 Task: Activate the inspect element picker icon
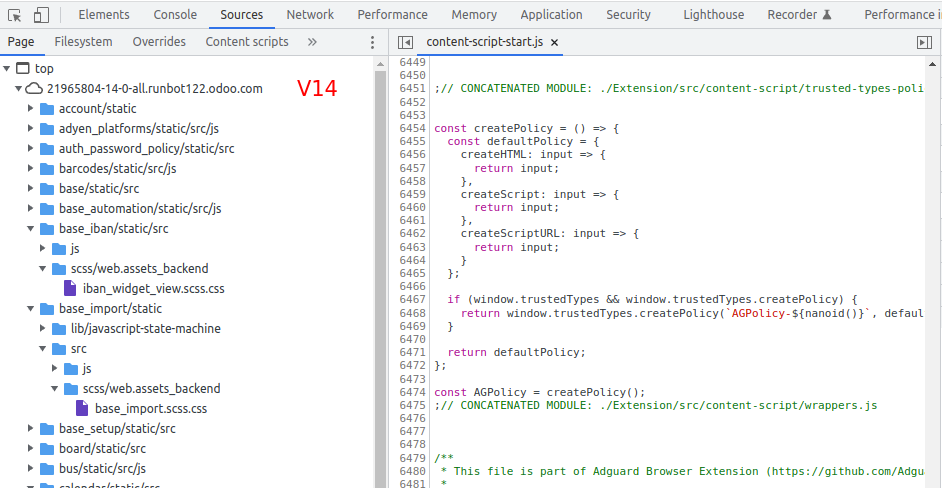(14, 15)
